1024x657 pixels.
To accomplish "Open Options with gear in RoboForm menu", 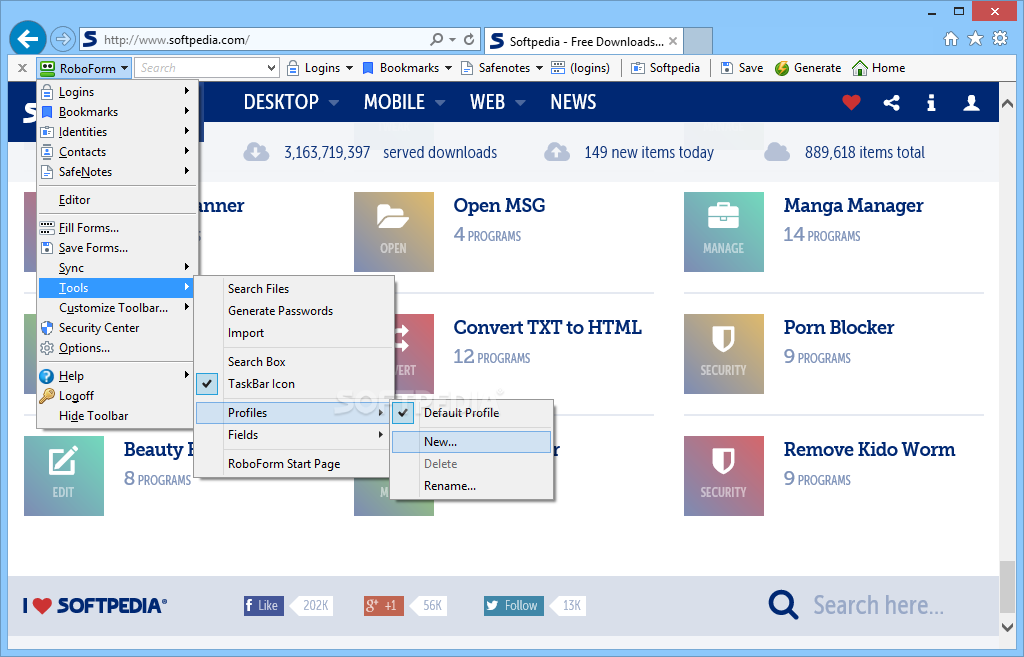I will click(x=116, y=348).
